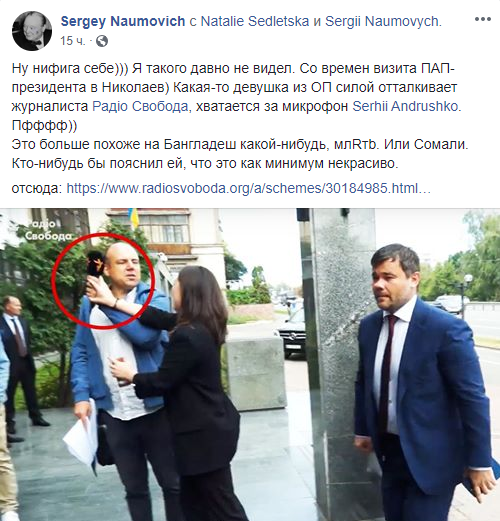
Task: Open the Радіо Свобода page mention
Action: click(140, 106)
